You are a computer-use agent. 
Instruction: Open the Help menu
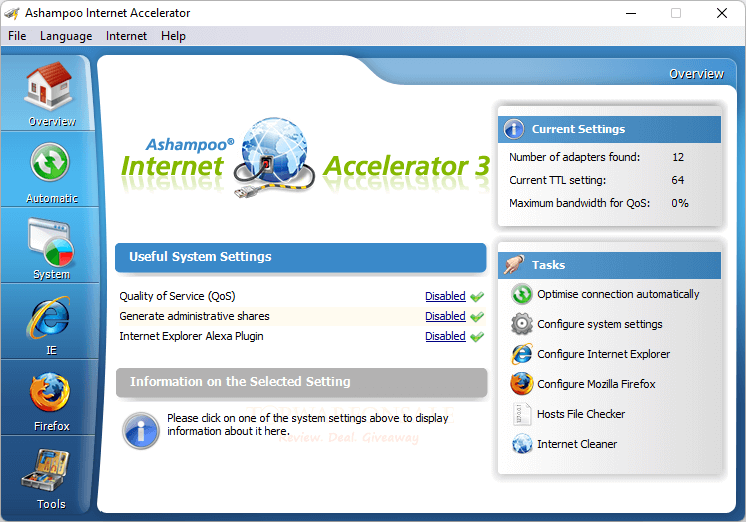tap(173, 36)
